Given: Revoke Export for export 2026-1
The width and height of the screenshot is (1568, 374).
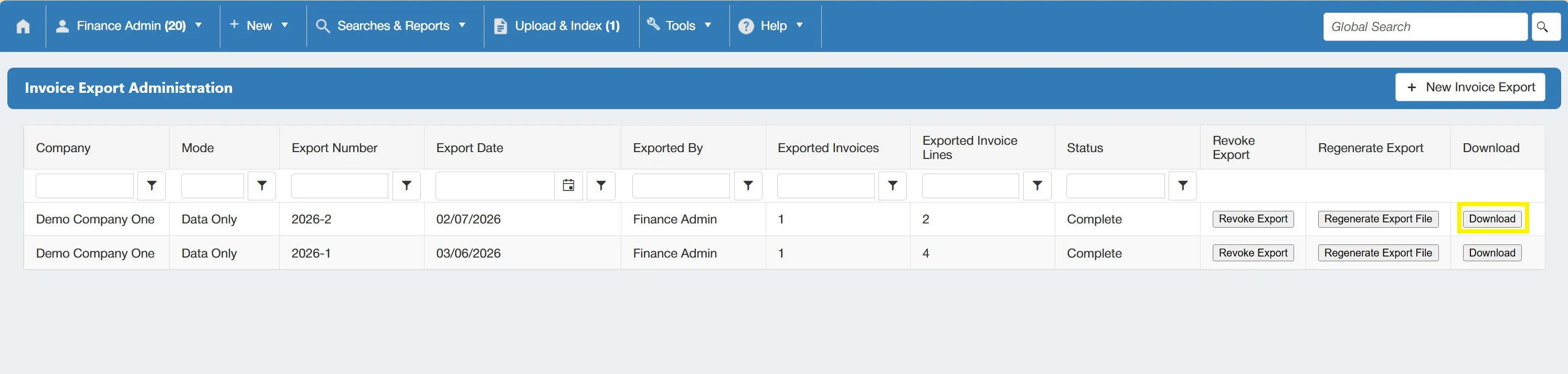Looking at the screenshot, I should click(x=1253, y=253).
